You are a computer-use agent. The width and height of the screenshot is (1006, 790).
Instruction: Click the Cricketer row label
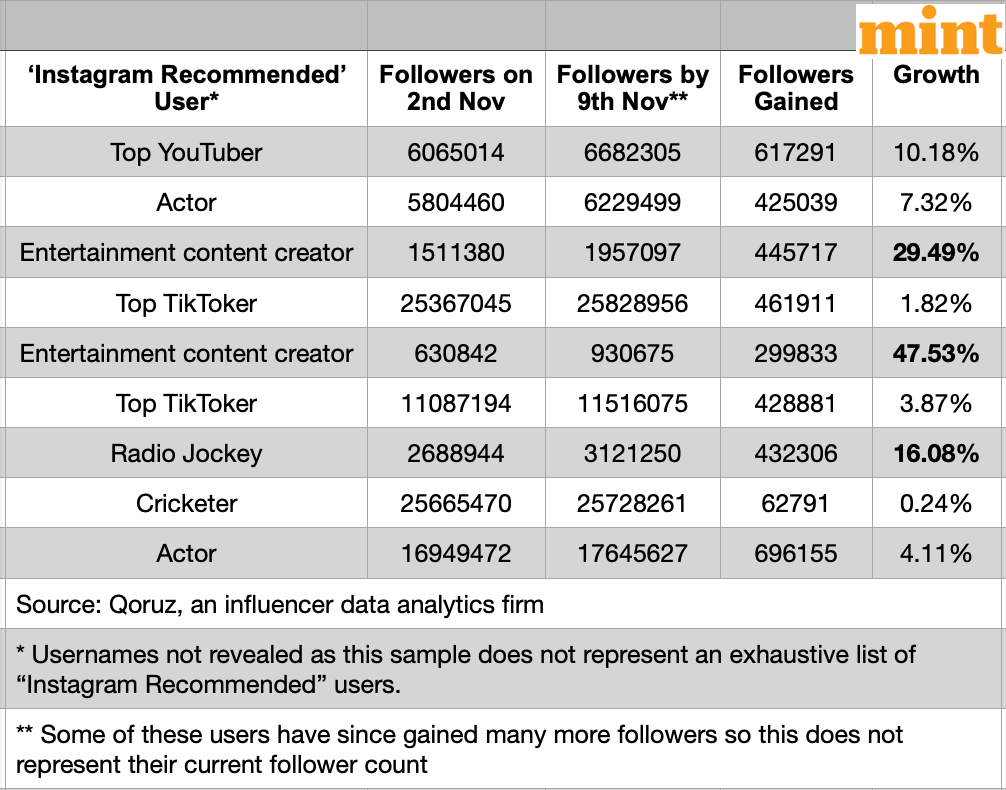[x=187, y=503]
